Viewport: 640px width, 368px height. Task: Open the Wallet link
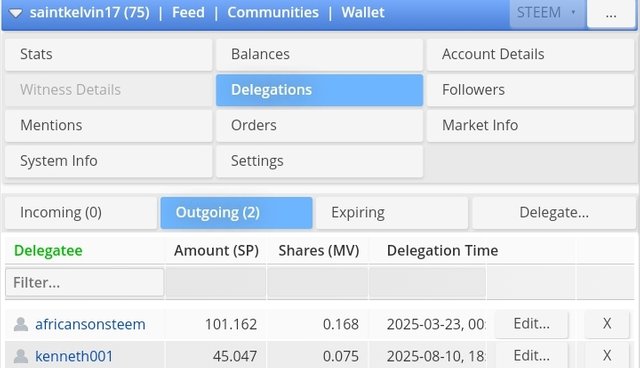(x=363, y=12)
